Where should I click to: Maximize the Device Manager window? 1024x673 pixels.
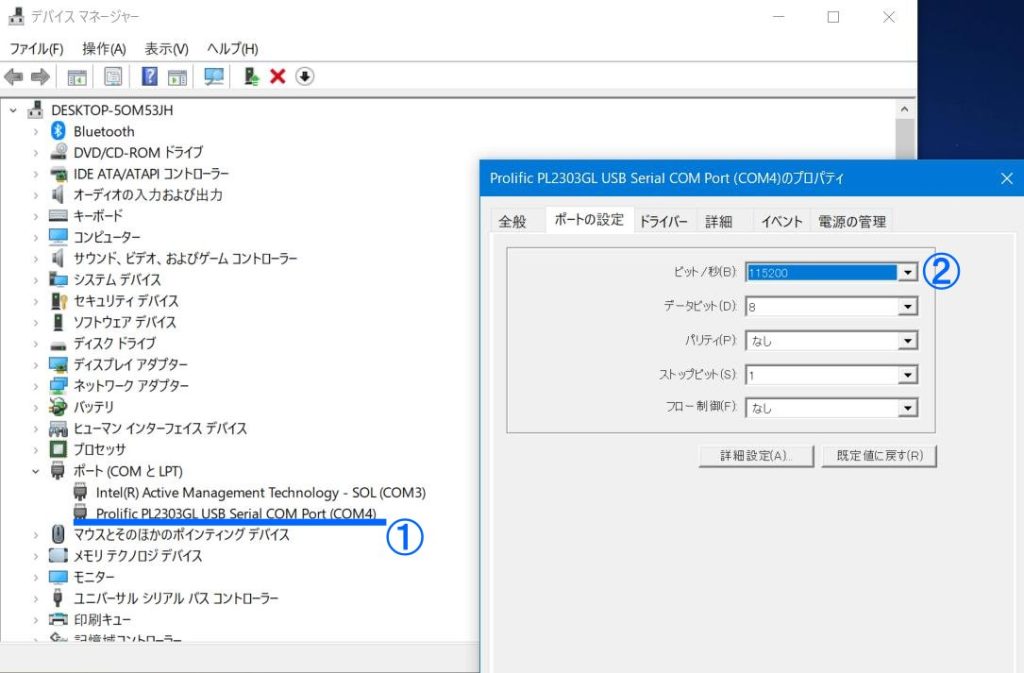coord(833,17)
